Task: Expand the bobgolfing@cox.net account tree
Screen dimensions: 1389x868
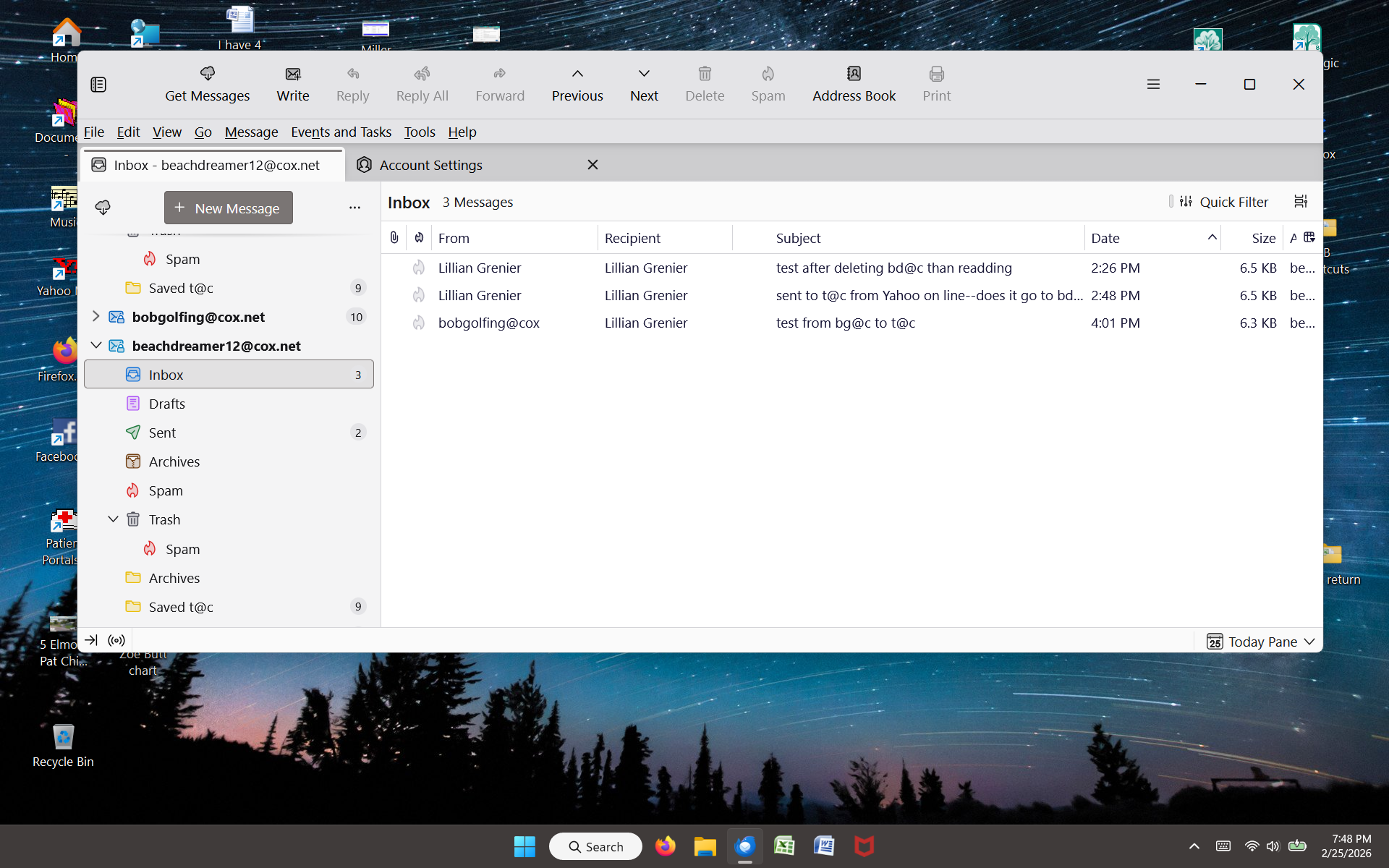Action: (95, 317)
